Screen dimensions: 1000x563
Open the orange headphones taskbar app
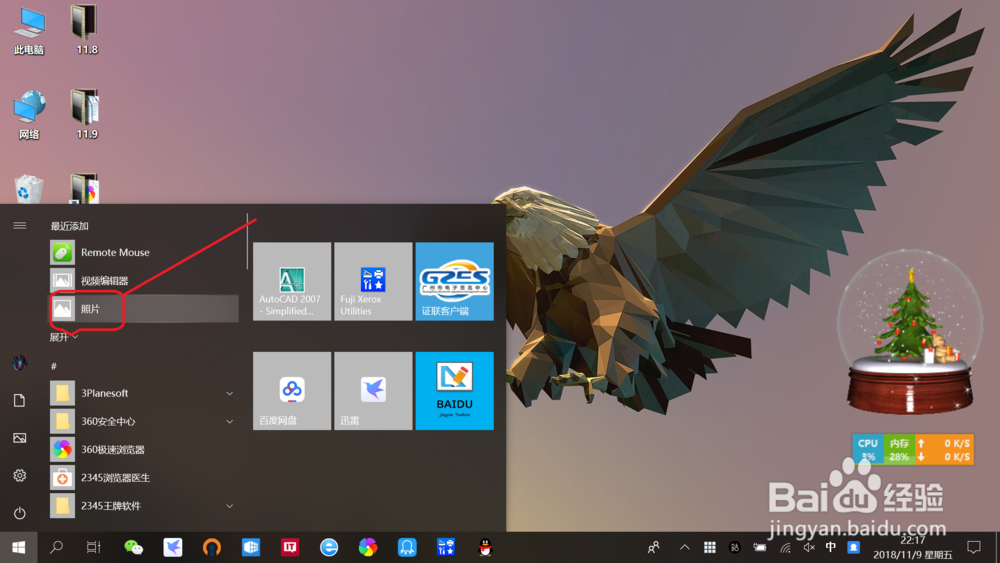(212, 547)
